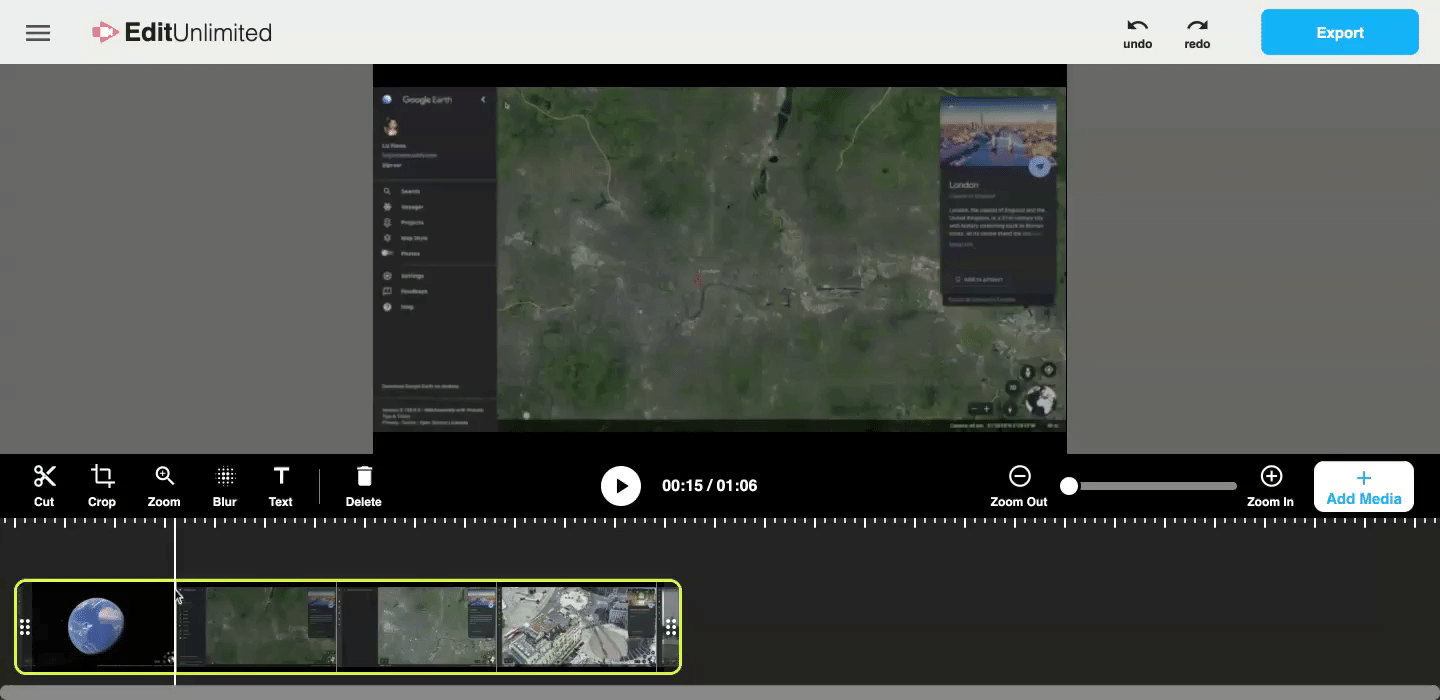Redo the last edit

click(1197, 34)
